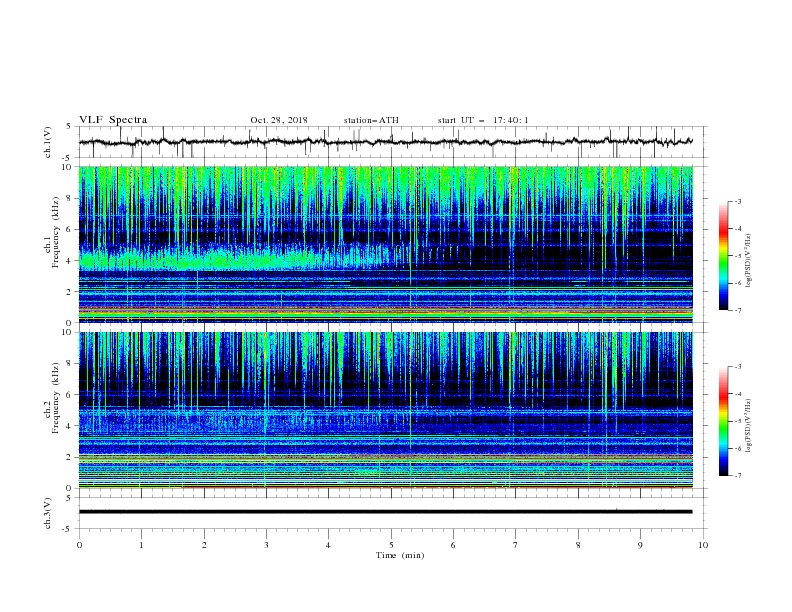Click the ch.2 spectrogram color scale bar
Screen dimensions: 792x612
coord(724,421)
